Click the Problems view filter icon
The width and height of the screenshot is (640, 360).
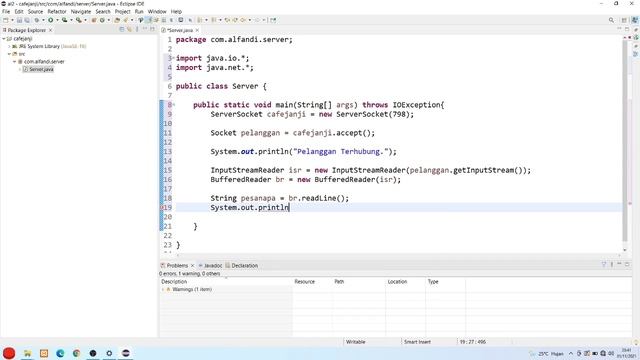click(x=604, y=264)
